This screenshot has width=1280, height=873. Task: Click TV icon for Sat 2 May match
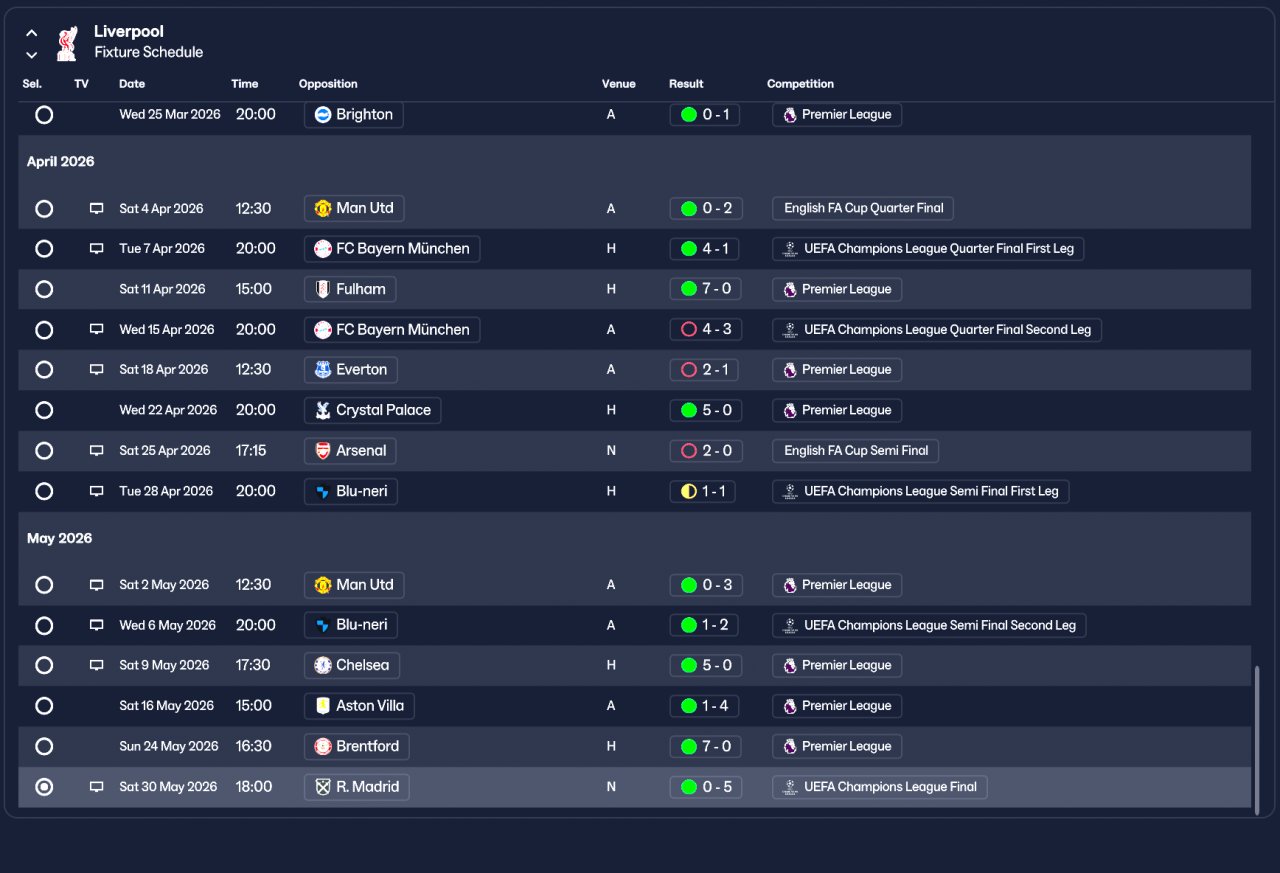tap(97, 585)
